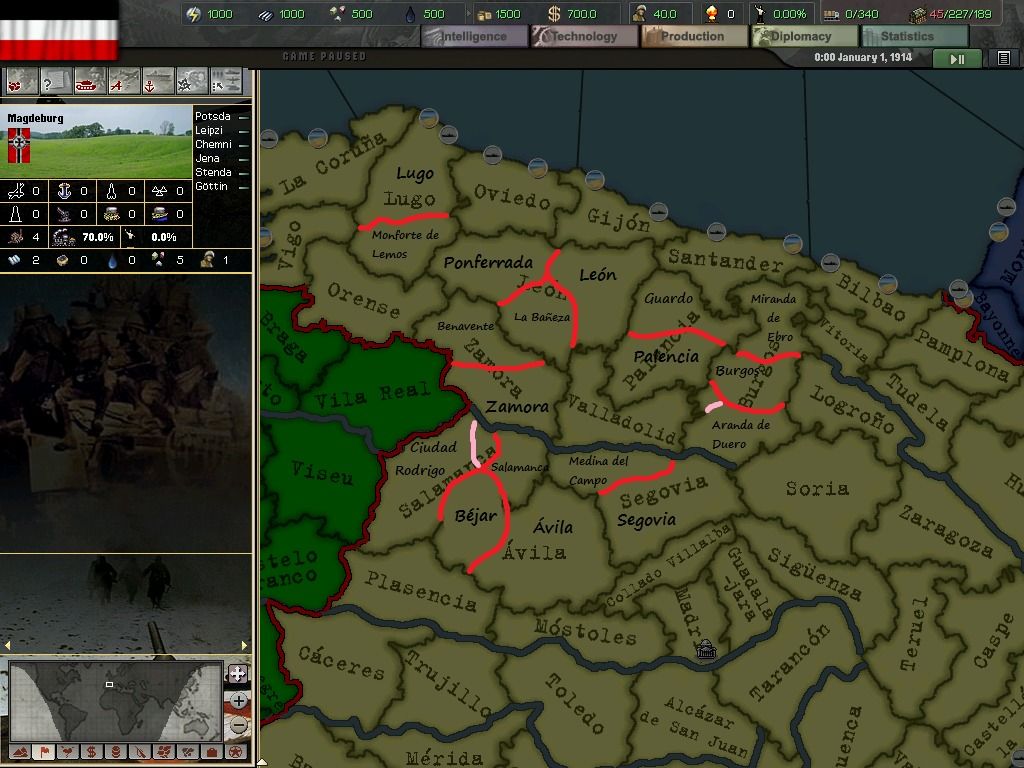The image size is (1024, 768).
Task: Switch to the rifle partisan map mode
Action: [x=140, y=752]
